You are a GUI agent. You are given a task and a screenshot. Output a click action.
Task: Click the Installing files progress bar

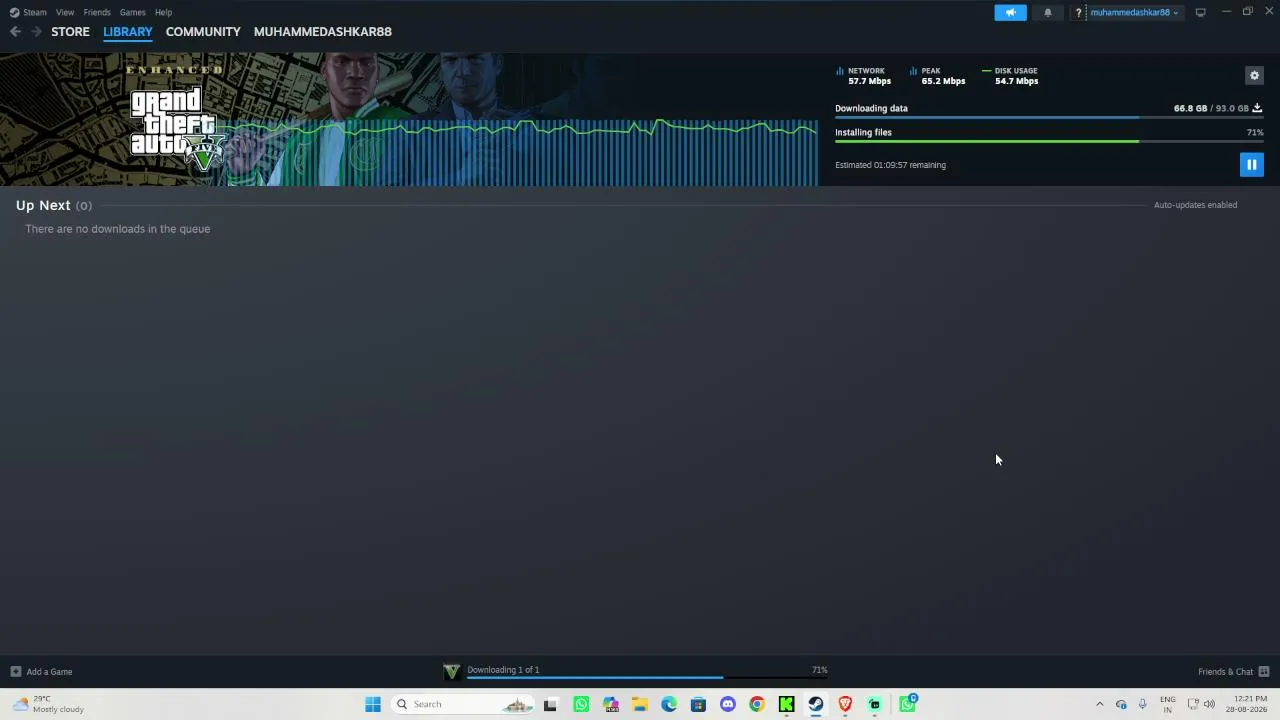coord(1049,142)
